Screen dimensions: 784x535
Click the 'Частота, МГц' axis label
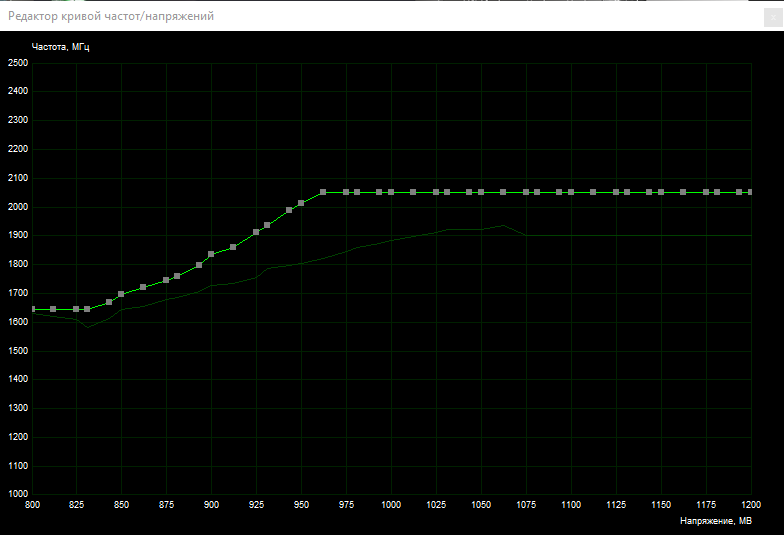pyautogui.click(x=60, y=47)
